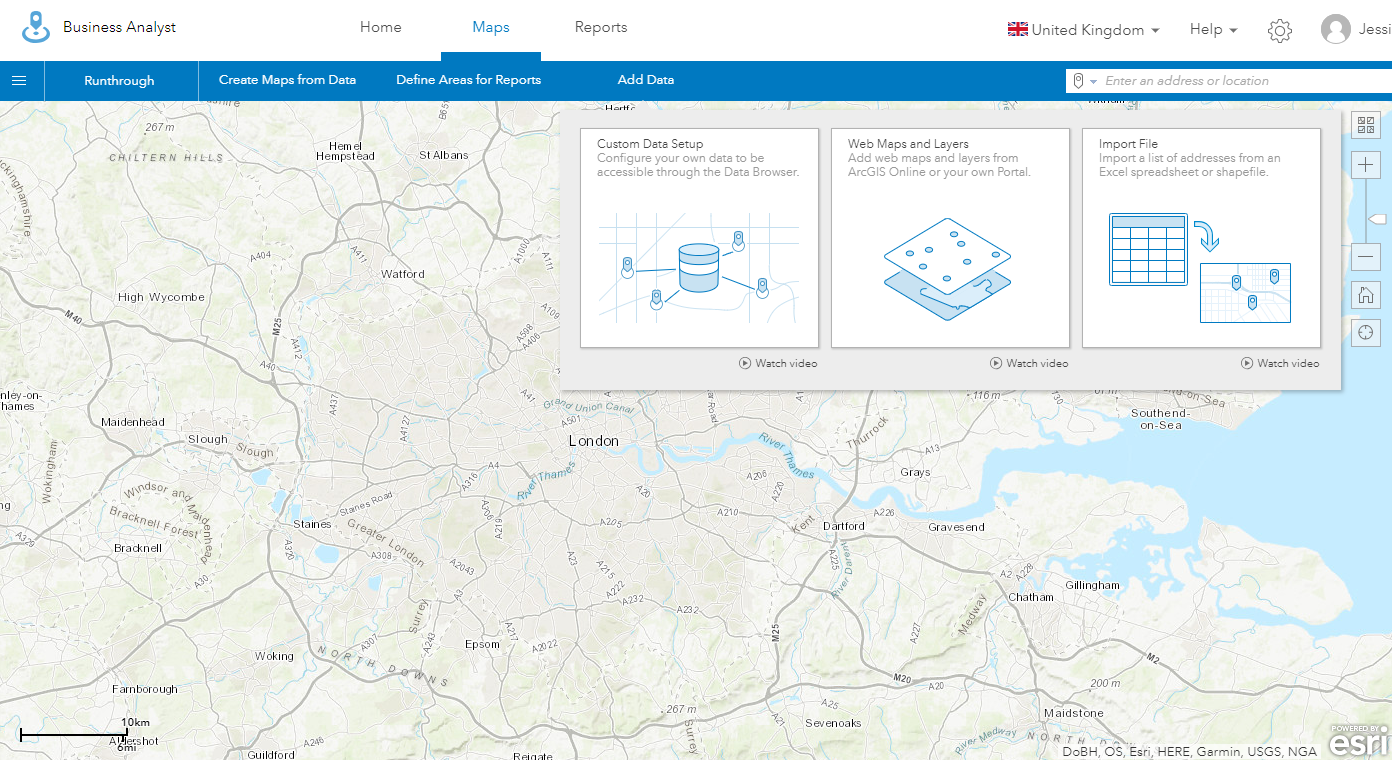
Task: Click the Grays label on the map
Action: click(915, 472)
